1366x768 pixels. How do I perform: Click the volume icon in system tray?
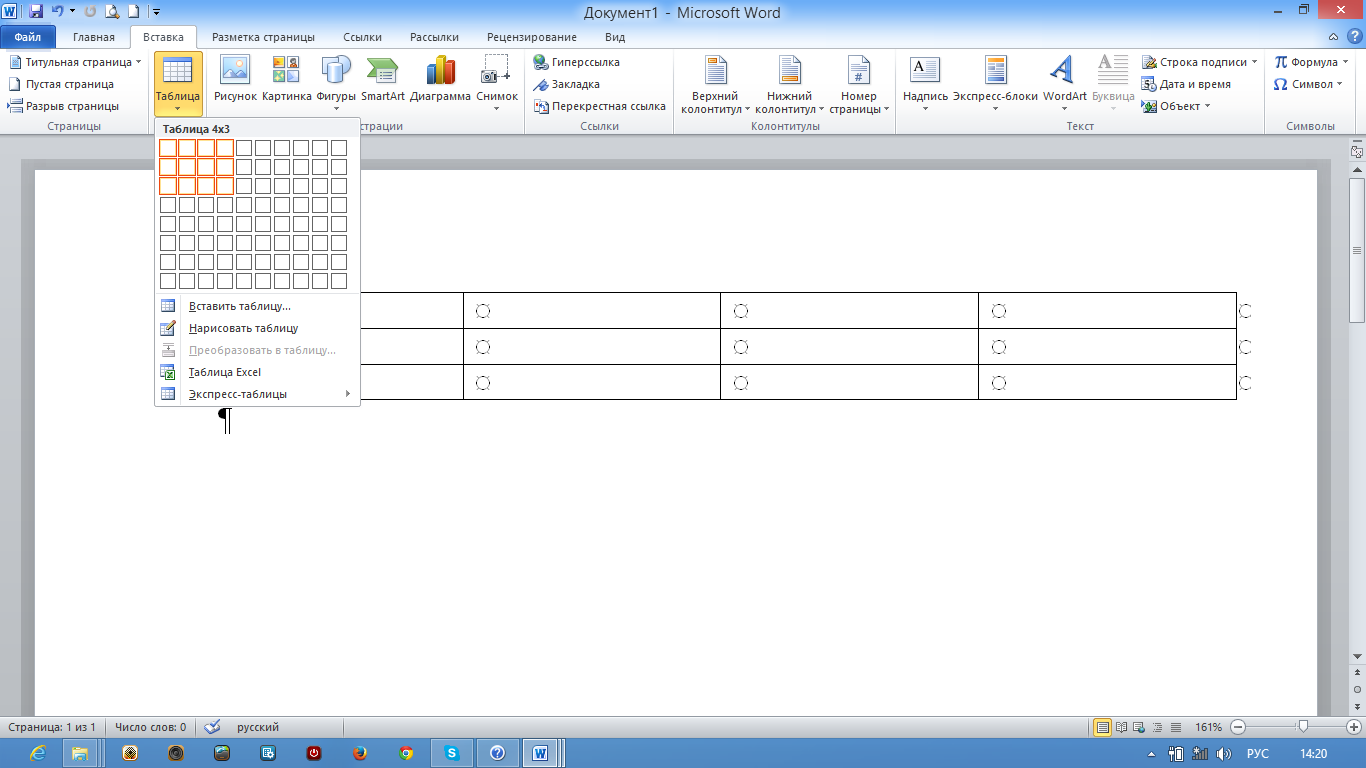1224,753
